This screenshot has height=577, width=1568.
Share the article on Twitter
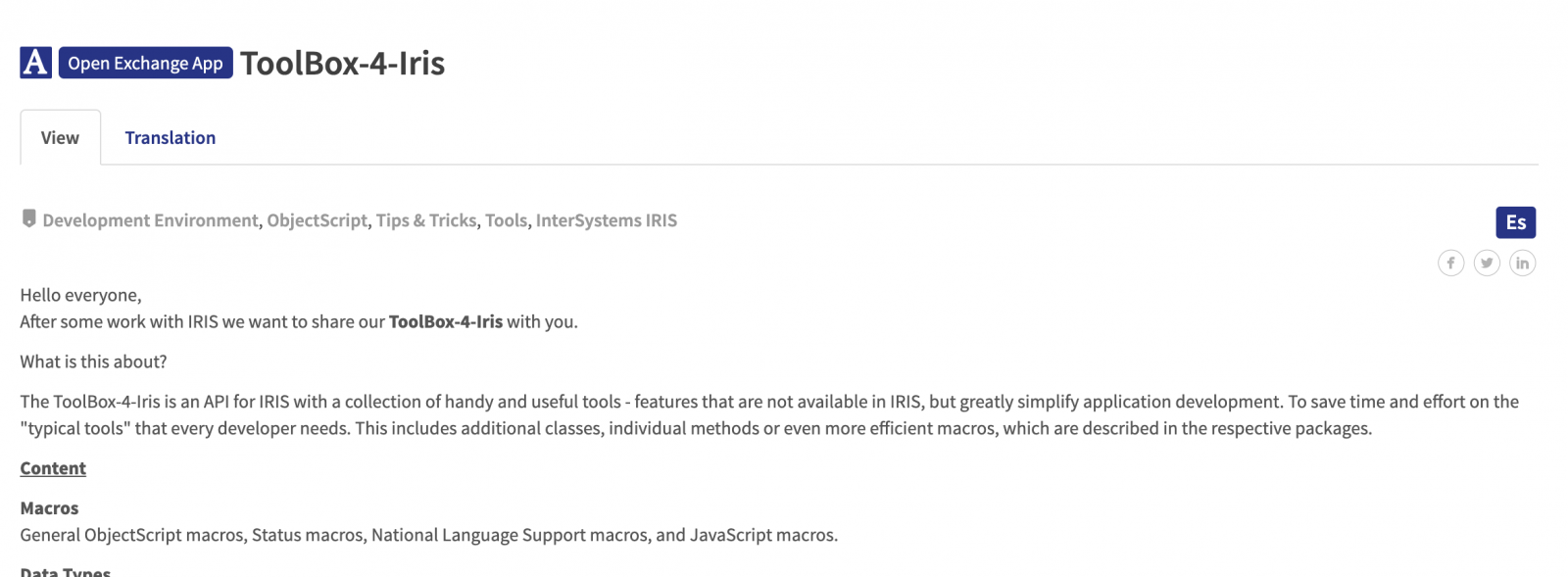click(x=1487, y=263)
